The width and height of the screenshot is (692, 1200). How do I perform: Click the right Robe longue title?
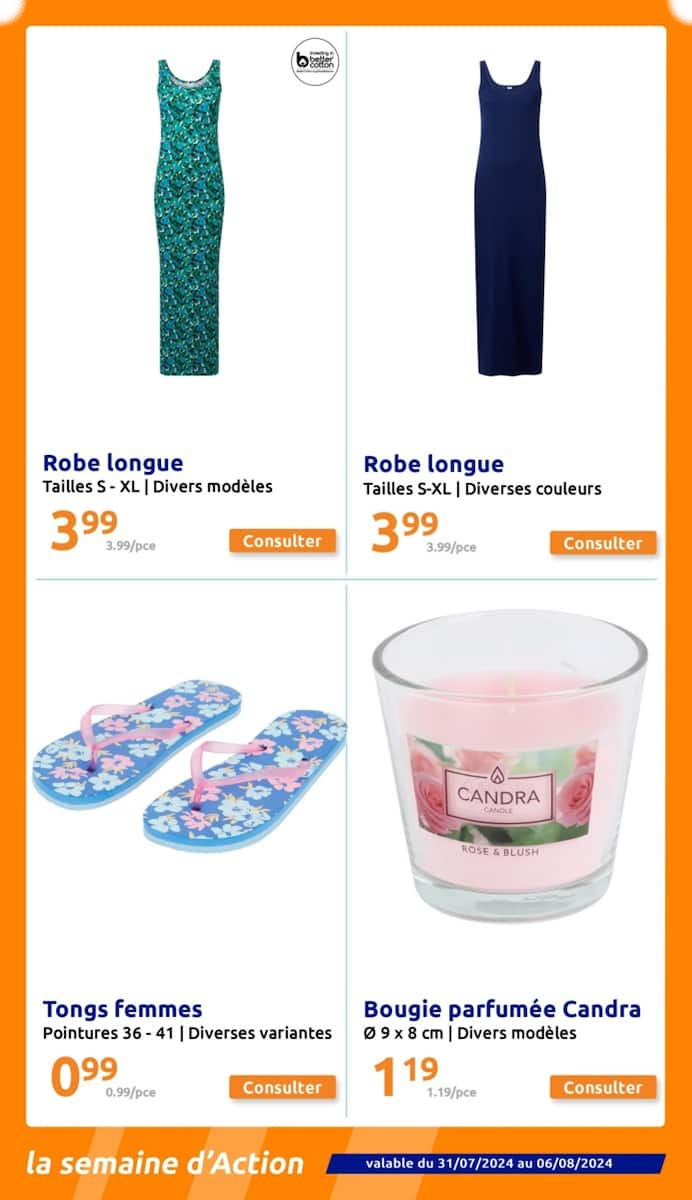[434, 464]
